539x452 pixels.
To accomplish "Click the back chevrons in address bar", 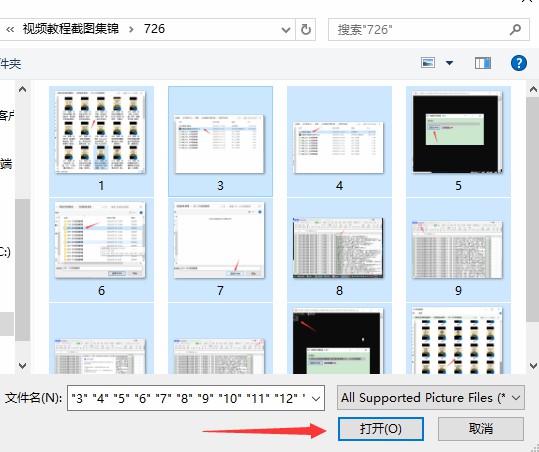I will coord(10,30).
